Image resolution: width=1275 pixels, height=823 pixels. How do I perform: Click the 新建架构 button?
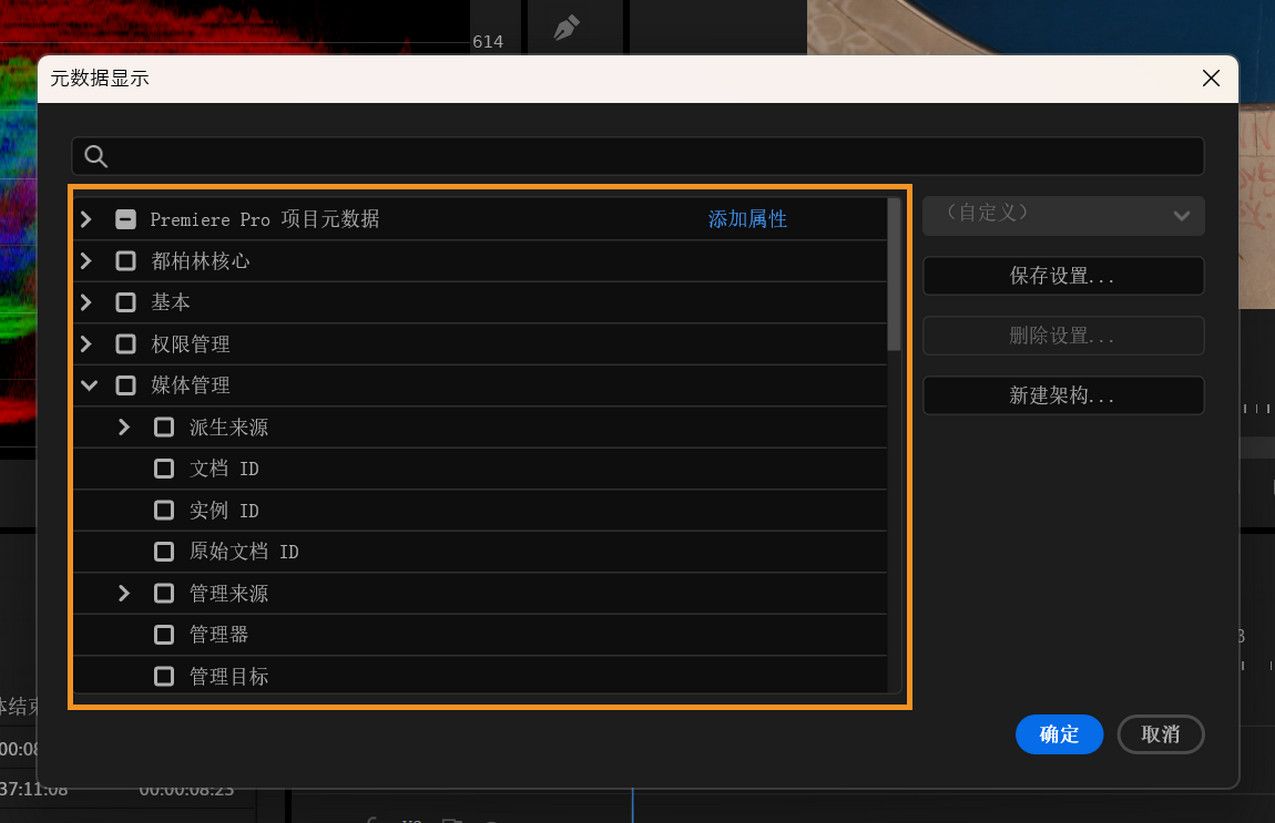tap(1063, 395)
